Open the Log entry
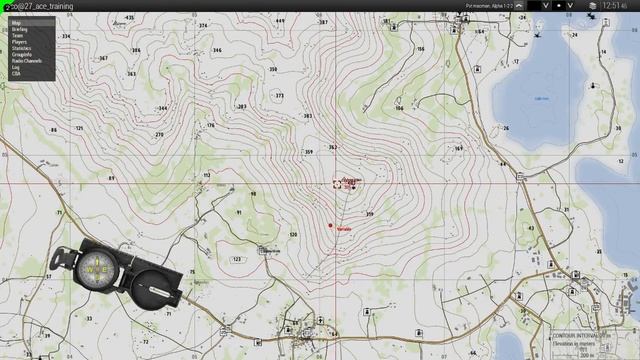 [16, 67]
